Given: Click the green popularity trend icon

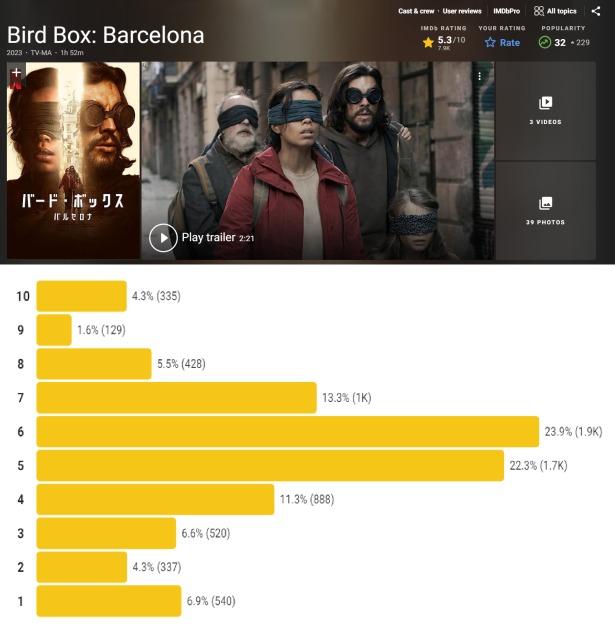Looking at the screenshot, I should pyautogui.click(x=545, y=43).
